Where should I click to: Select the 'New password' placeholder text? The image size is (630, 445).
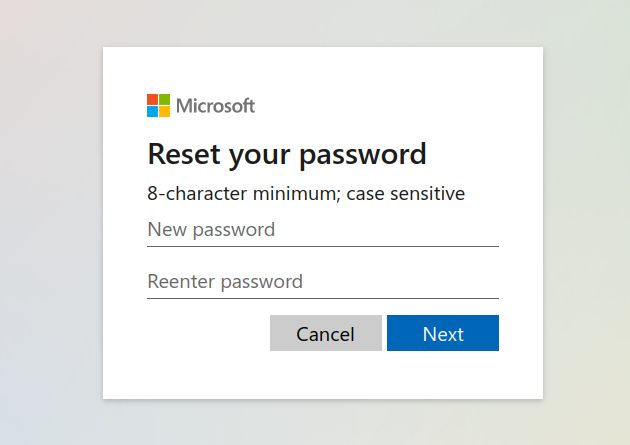211,230
